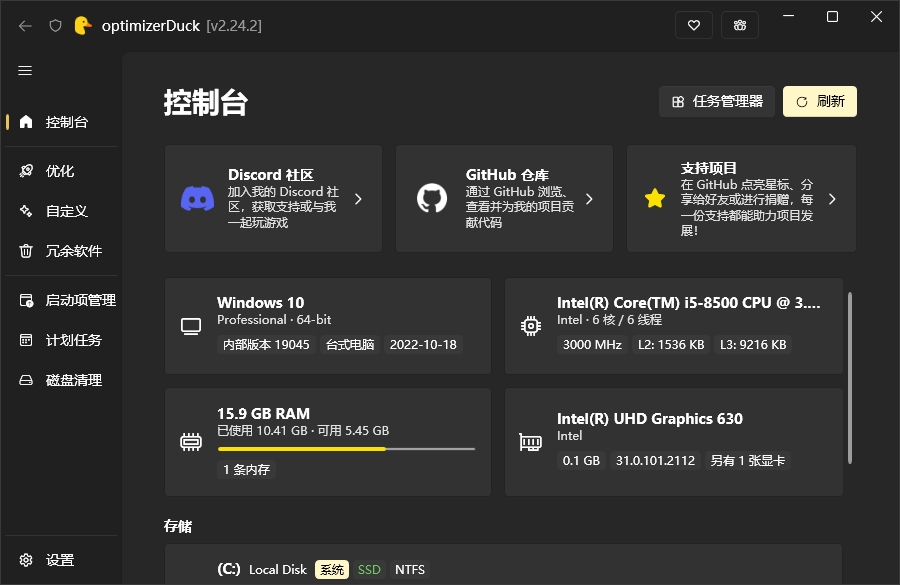Expand the 支持项目 card chevron
Viewport: 900px width, 585px height.
(832, 199)
